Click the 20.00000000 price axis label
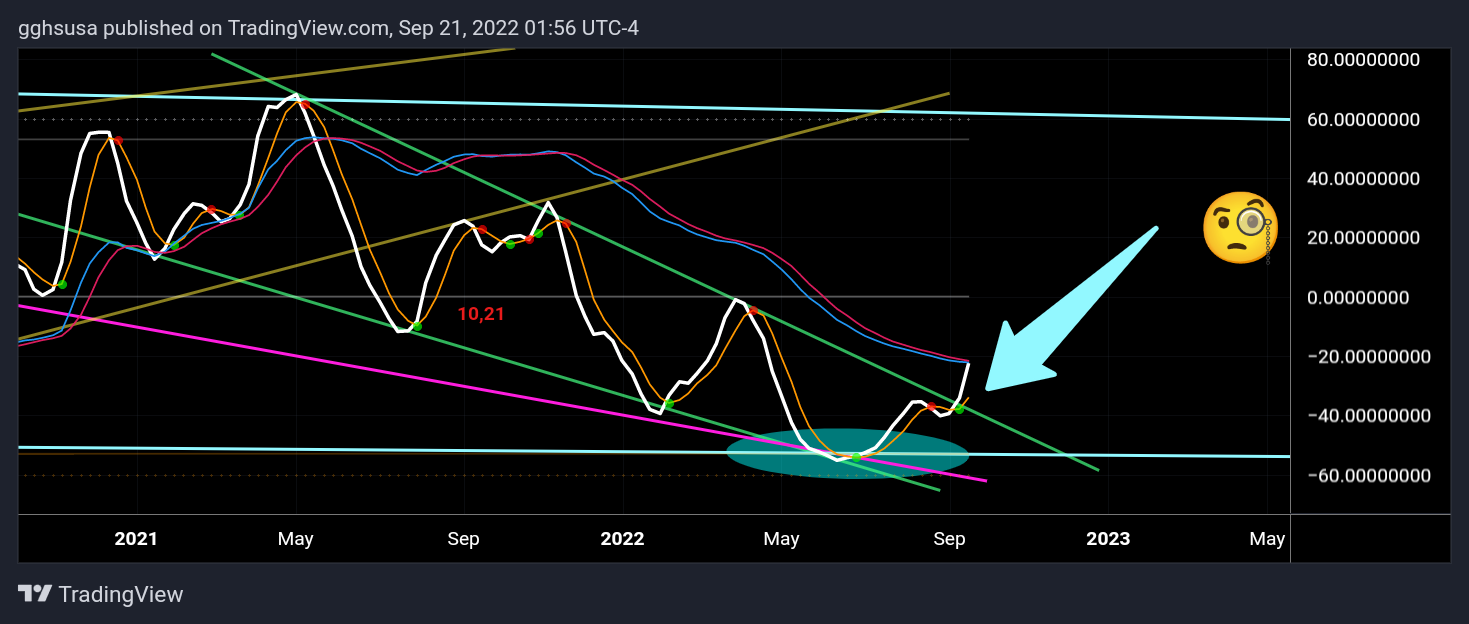1469x624 pixels. [x=1364, y=238]
